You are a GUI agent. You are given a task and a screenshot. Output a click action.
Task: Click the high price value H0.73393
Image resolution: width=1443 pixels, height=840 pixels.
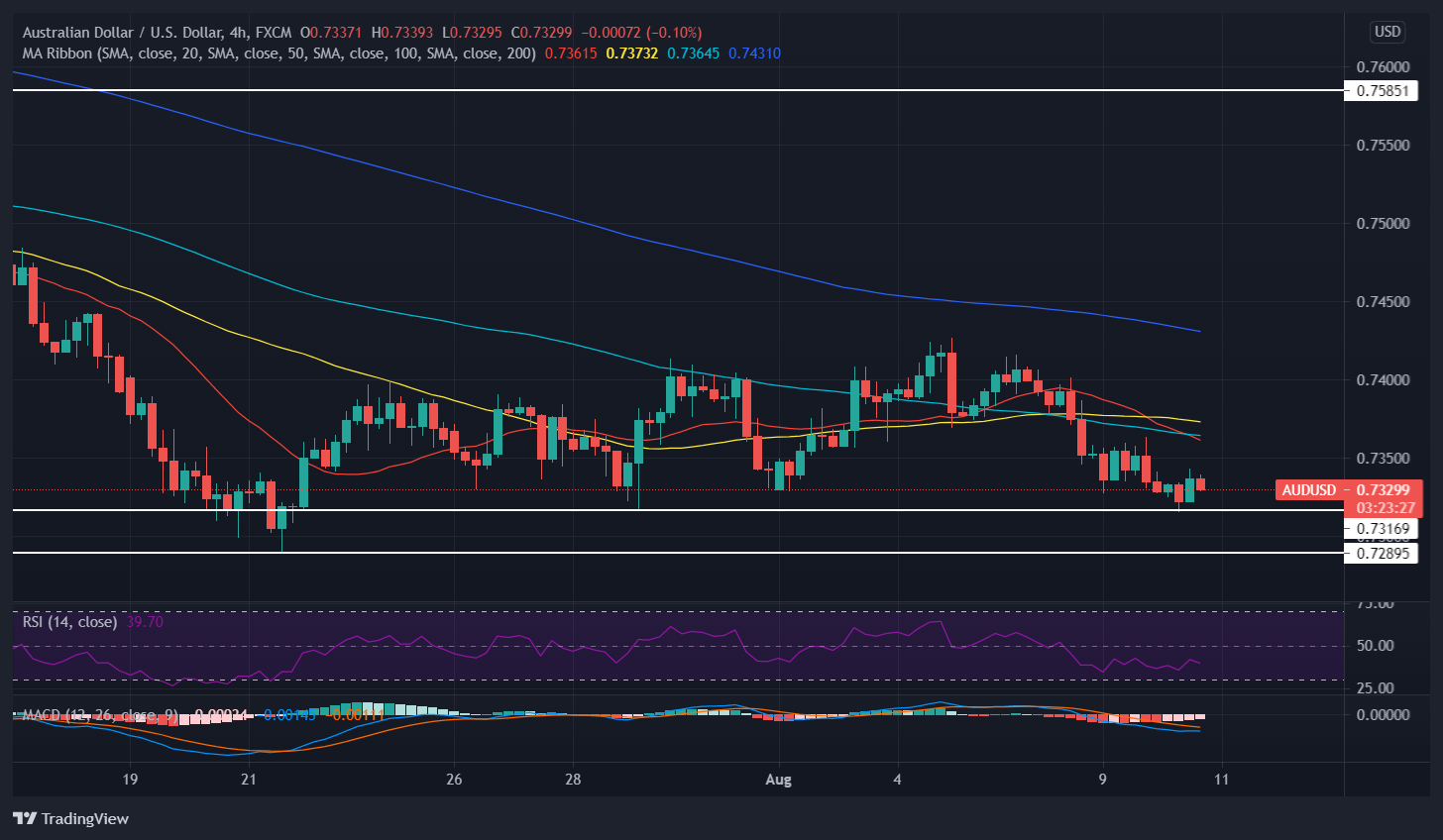402,33
